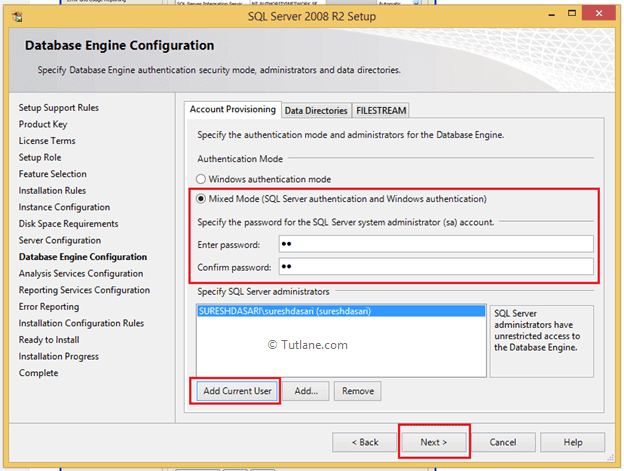The height and width of the screenshot is (471, 624).
Task: Click the SQL Server administrators description box
Action: pos(542,341)
